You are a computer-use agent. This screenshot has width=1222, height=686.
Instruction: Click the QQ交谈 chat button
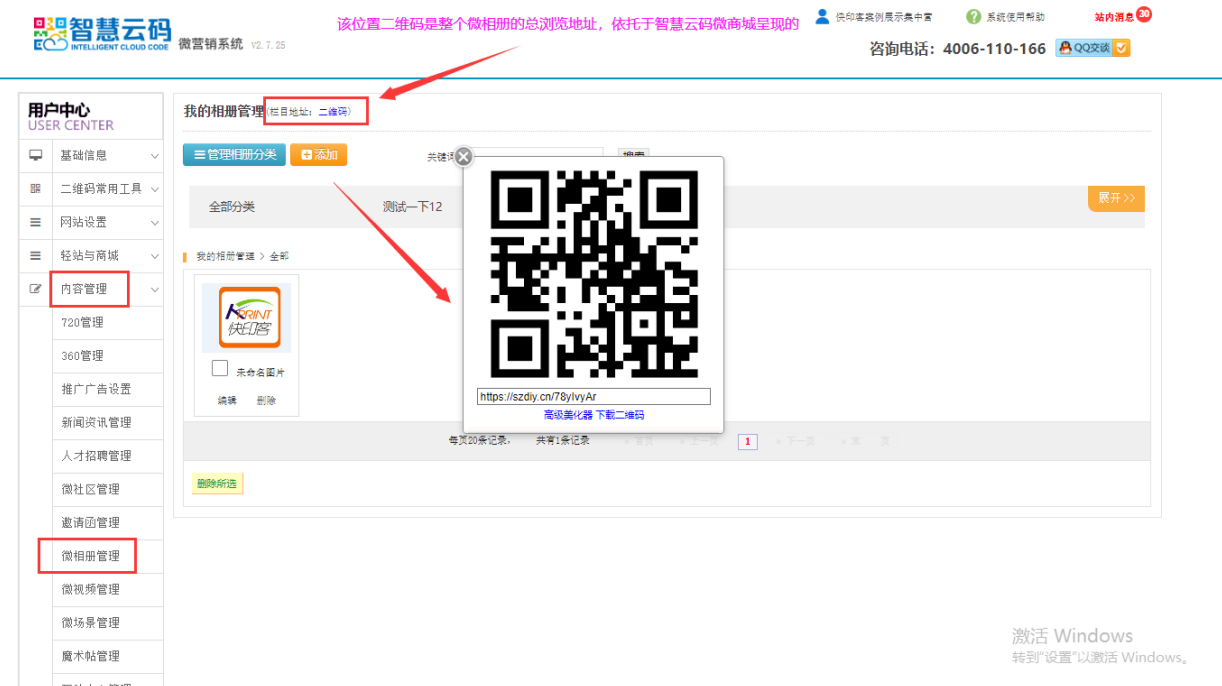tap(1092, 48)
